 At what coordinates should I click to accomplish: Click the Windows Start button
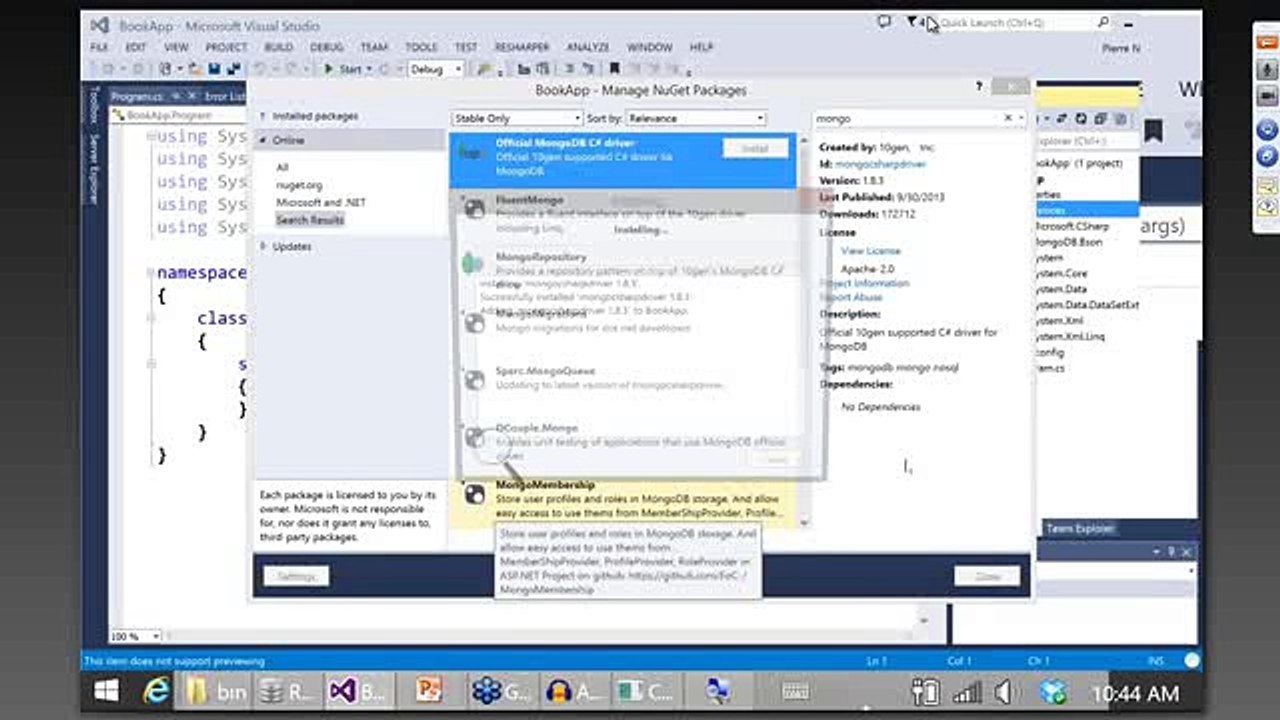point(106,691)
